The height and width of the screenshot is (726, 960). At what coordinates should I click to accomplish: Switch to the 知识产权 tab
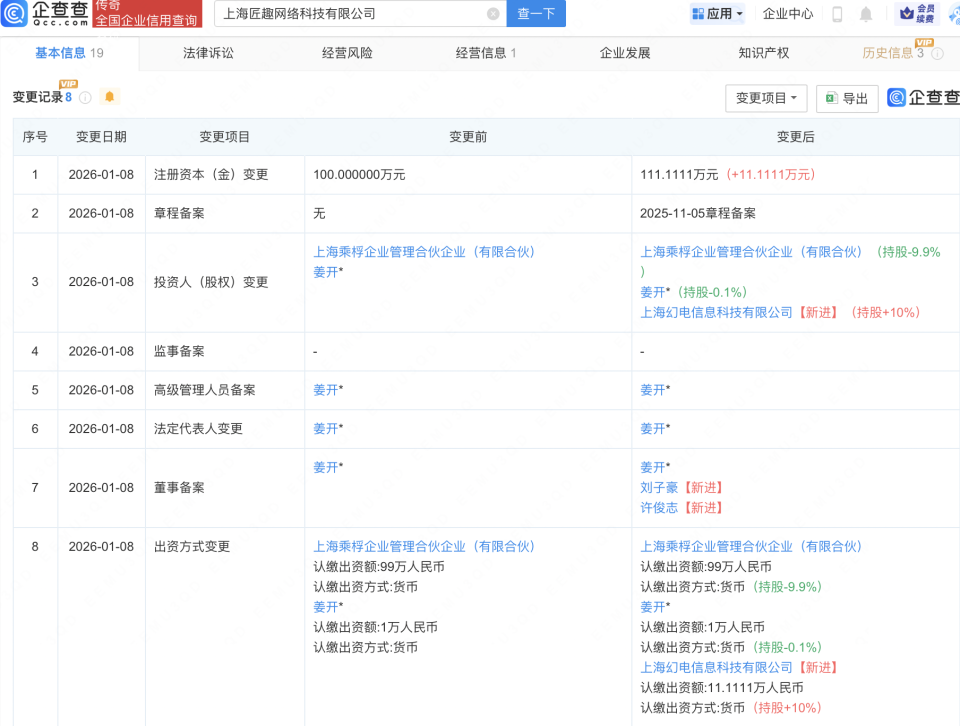click(767, 52)
